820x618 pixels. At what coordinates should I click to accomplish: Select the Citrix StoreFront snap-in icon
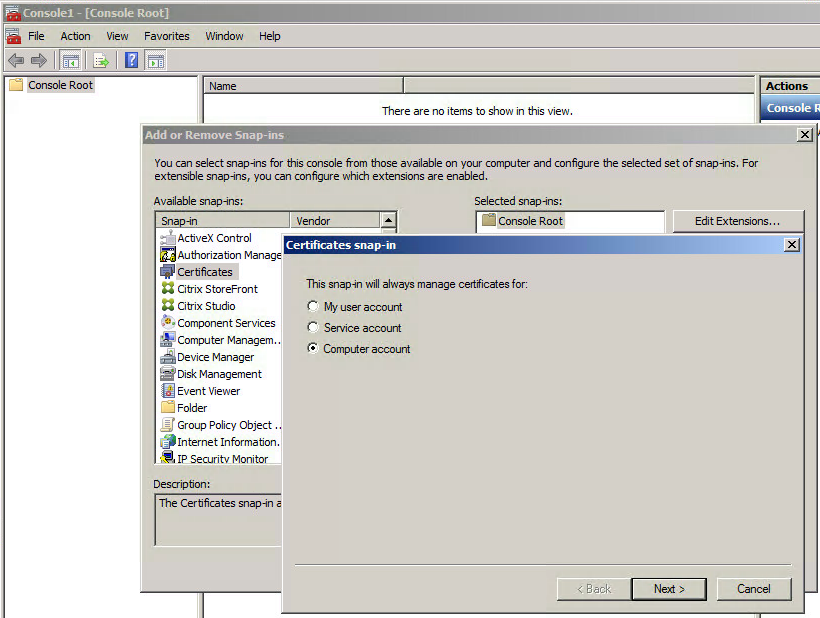(168, 289)
